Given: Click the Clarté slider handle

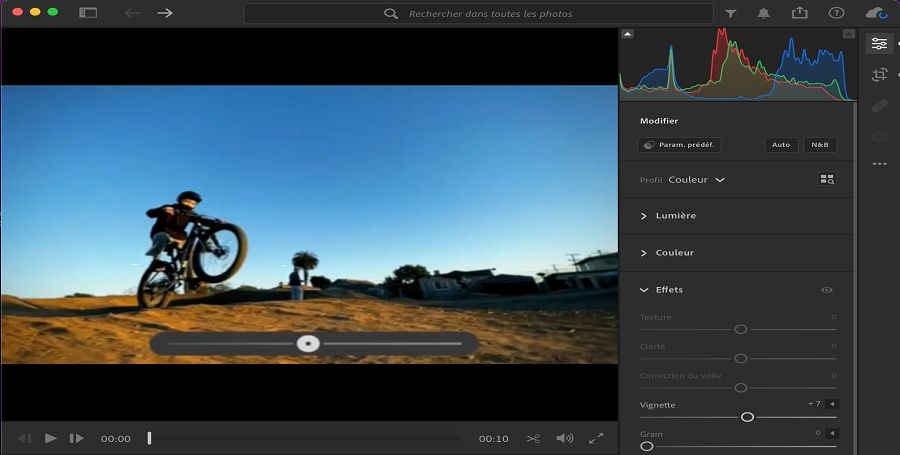Looking at the screenshot, I should click(741, 359).
